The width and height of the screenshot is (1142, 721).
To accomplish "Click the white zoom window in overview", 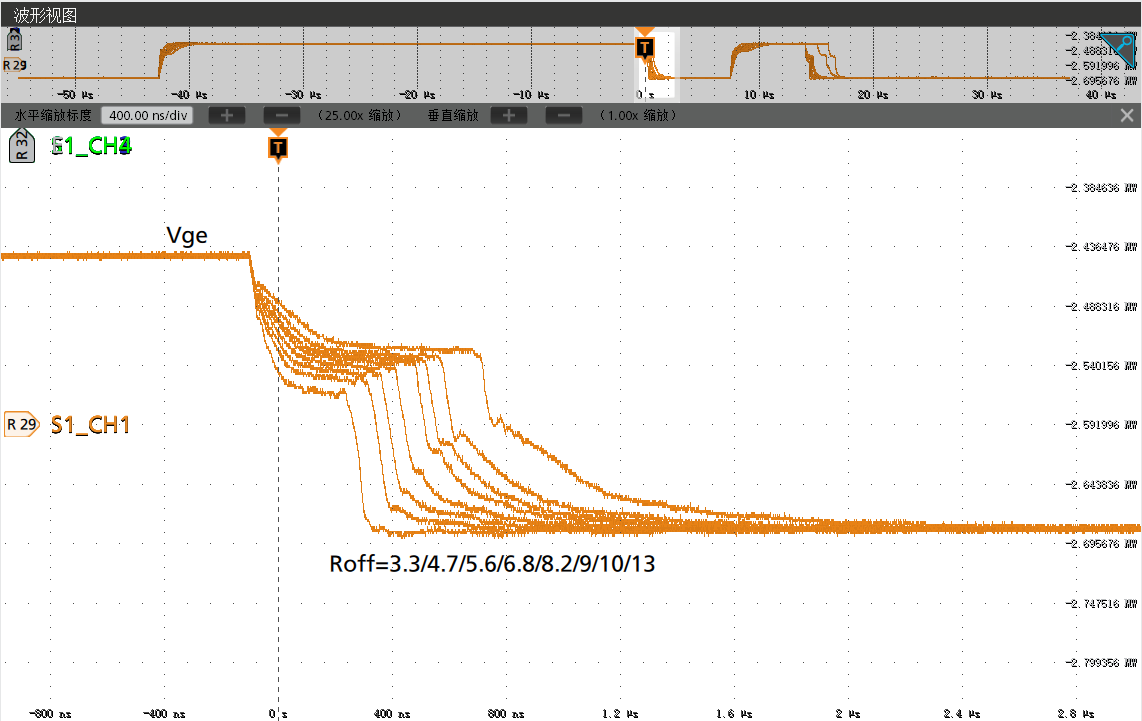I will coord(660,66).
